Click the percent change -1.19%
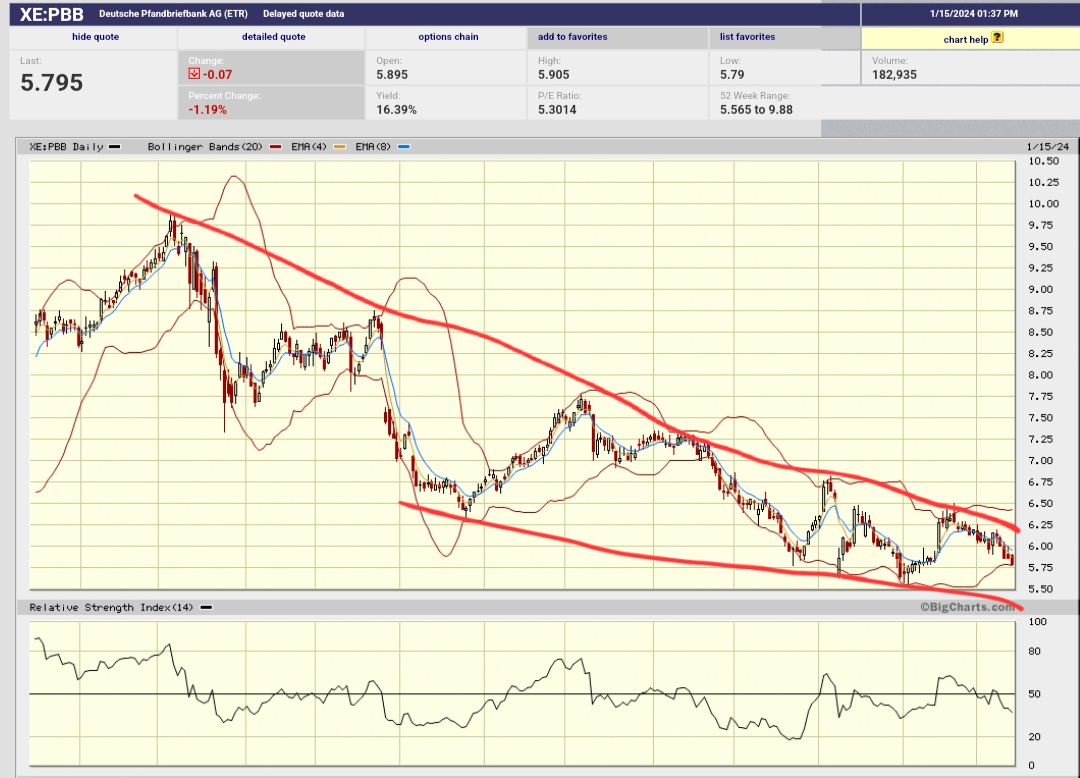Screen dimensions: 1080x778 (207, 109)
